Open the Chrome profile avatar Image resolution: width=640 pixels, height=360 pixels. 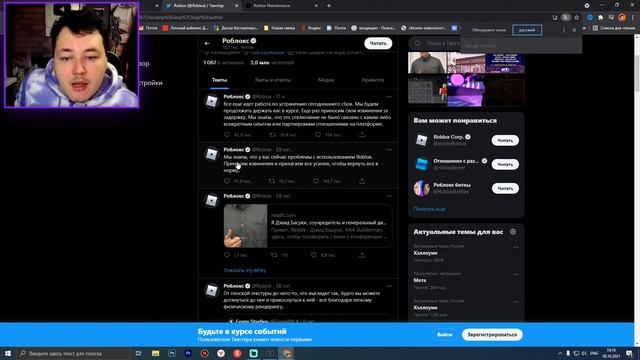coord(622,17)
